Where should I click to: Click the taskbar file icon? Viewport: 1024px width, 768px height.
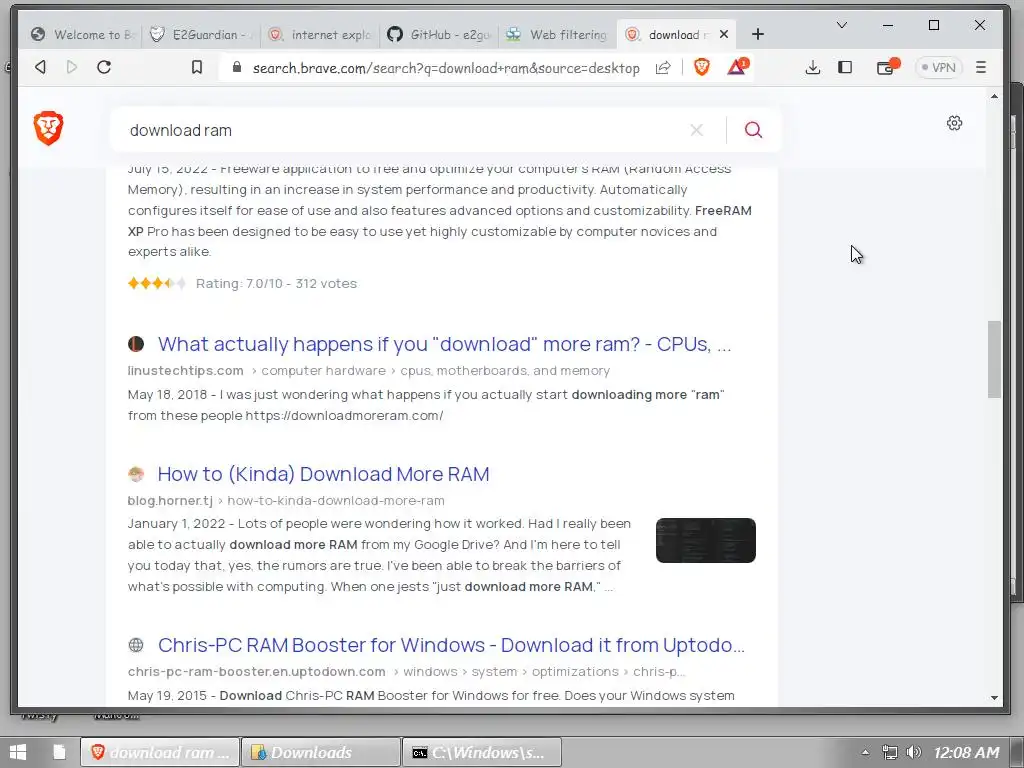(59, 752)
